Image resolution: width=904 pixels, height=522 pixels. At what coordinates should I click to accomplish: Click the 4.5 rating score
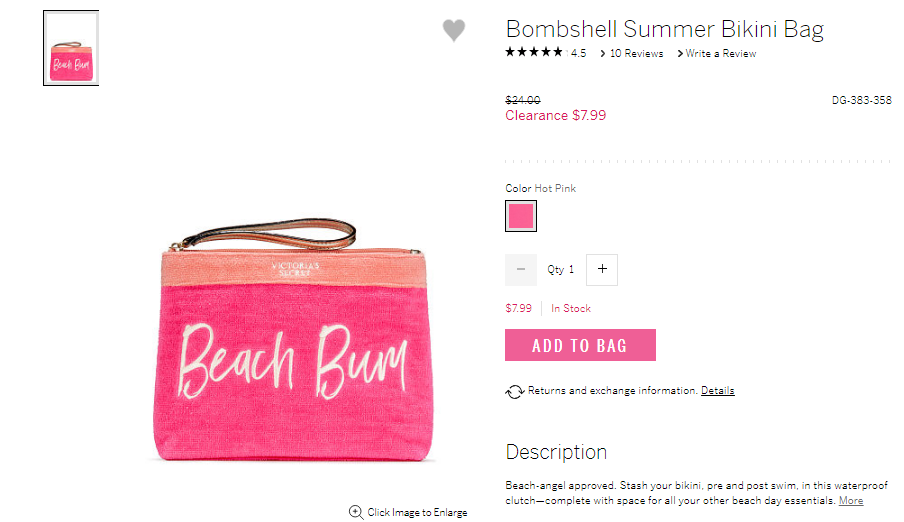point(578,54)
